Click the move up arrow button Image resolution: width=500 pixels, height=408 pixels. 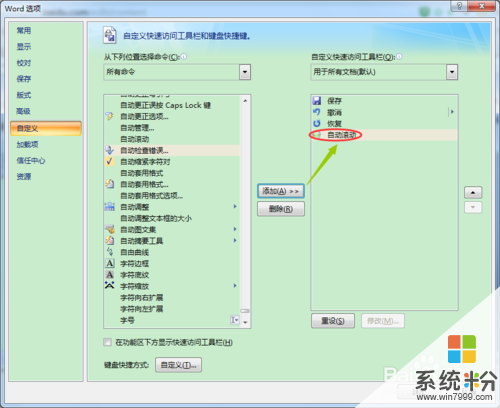473,192
